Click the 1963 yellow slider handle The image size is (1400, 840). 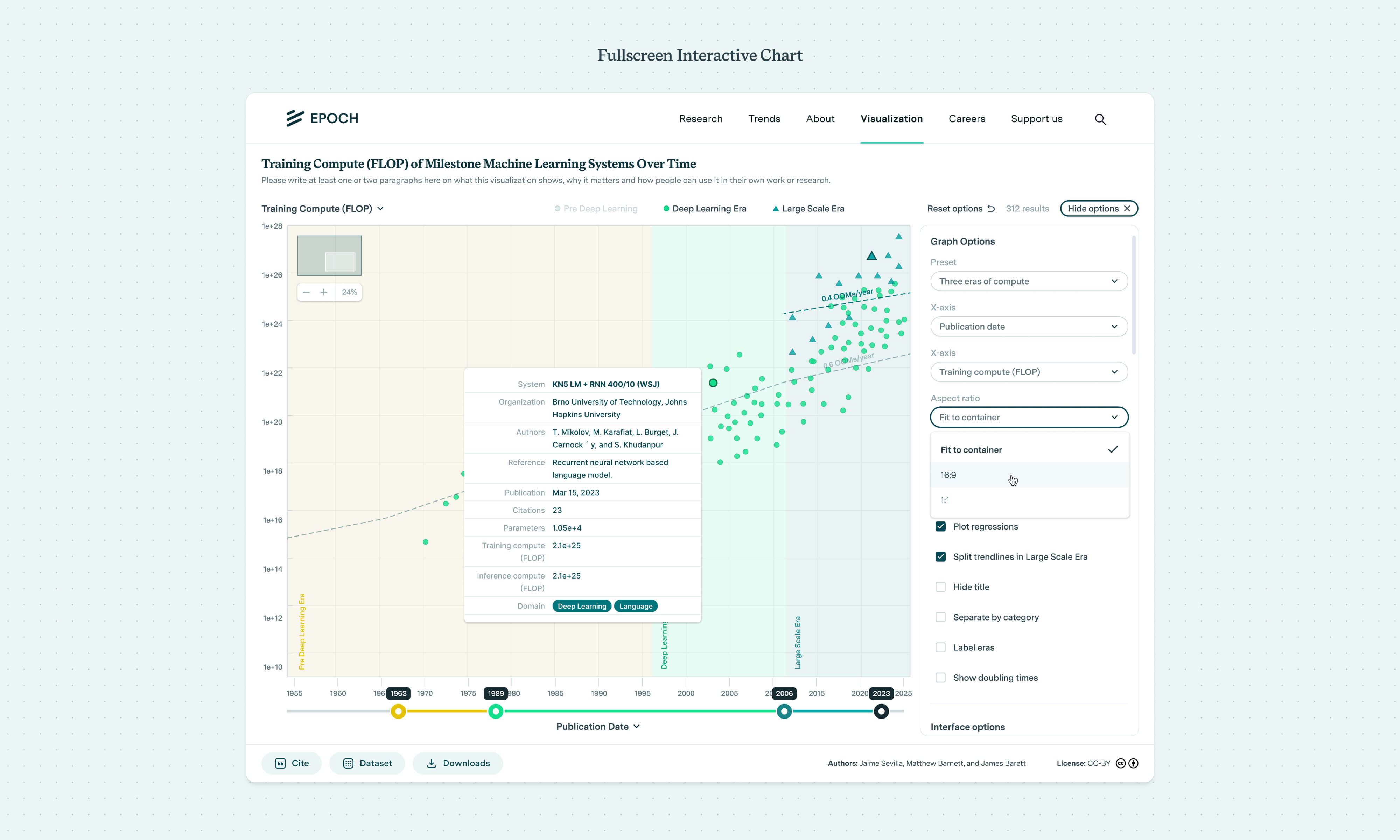[398, 712]
